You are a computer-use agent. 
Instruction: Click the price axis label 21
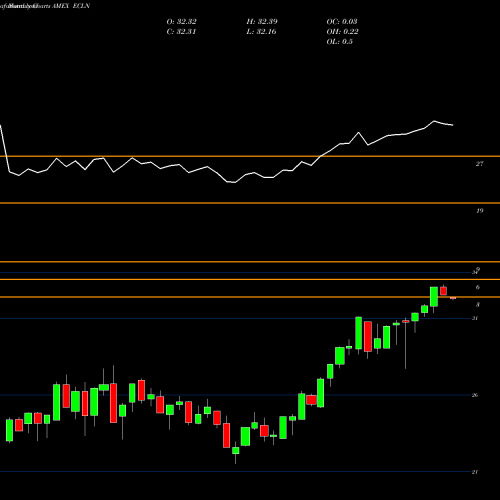tap(475, 472)
